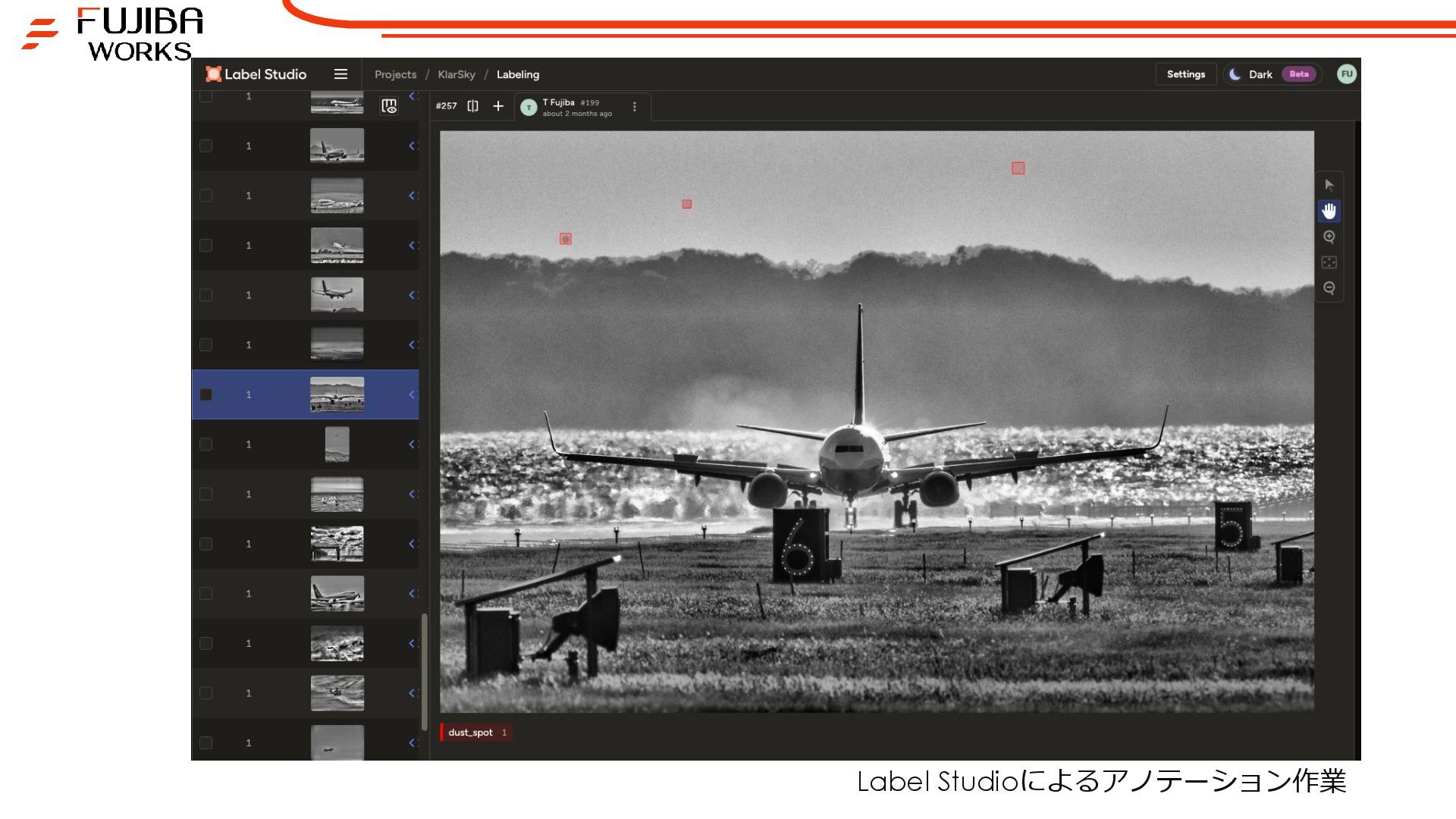1456x819 pixels.
Task: Click the zoom in magnifier tool
Action: [x=1329, y=237]
